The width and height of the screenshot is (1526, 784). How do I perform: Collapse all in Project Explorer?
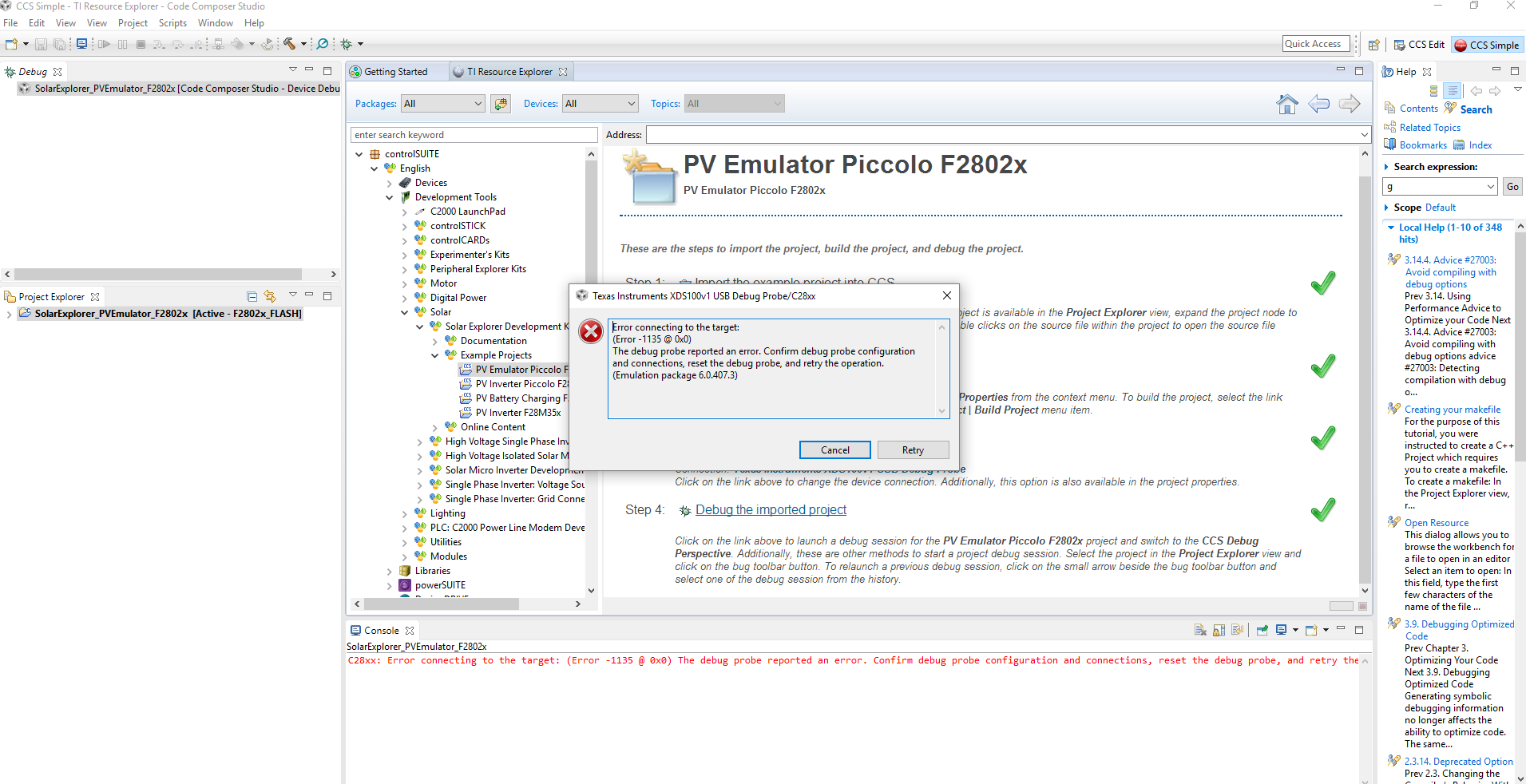[252, 296]
